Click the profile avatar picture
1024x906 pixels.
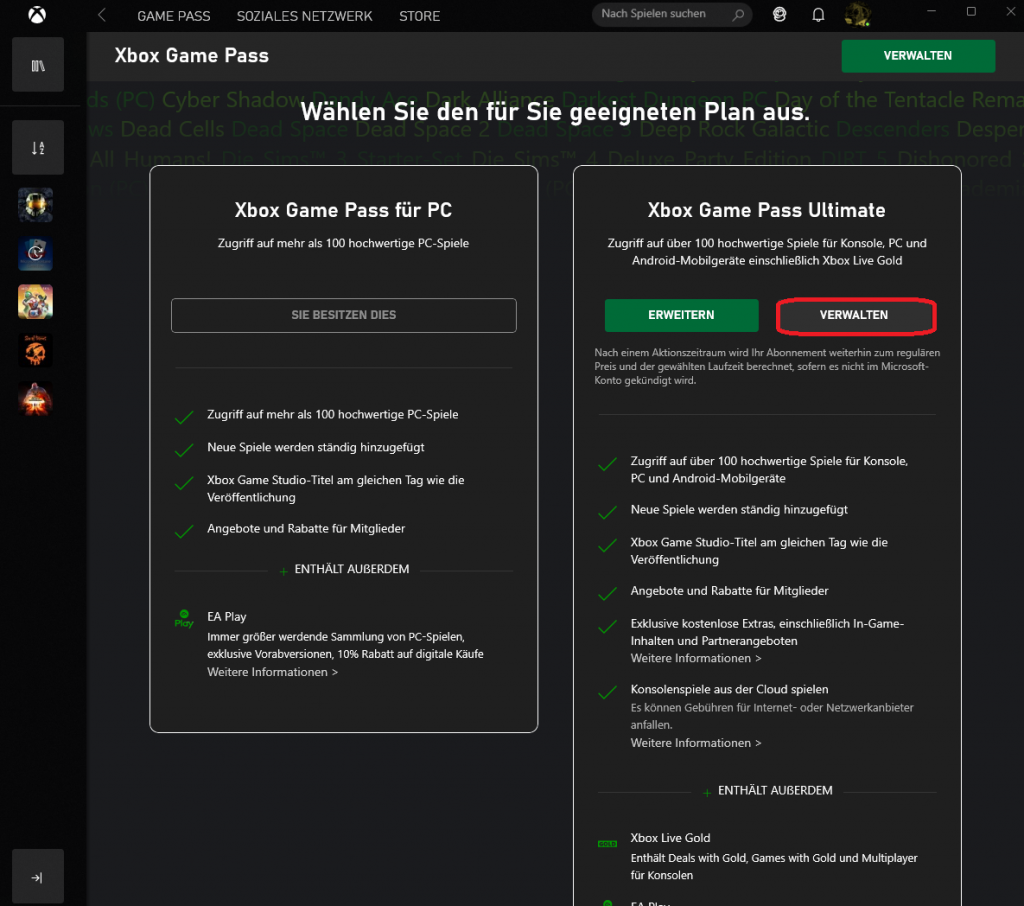coord(857,15)
